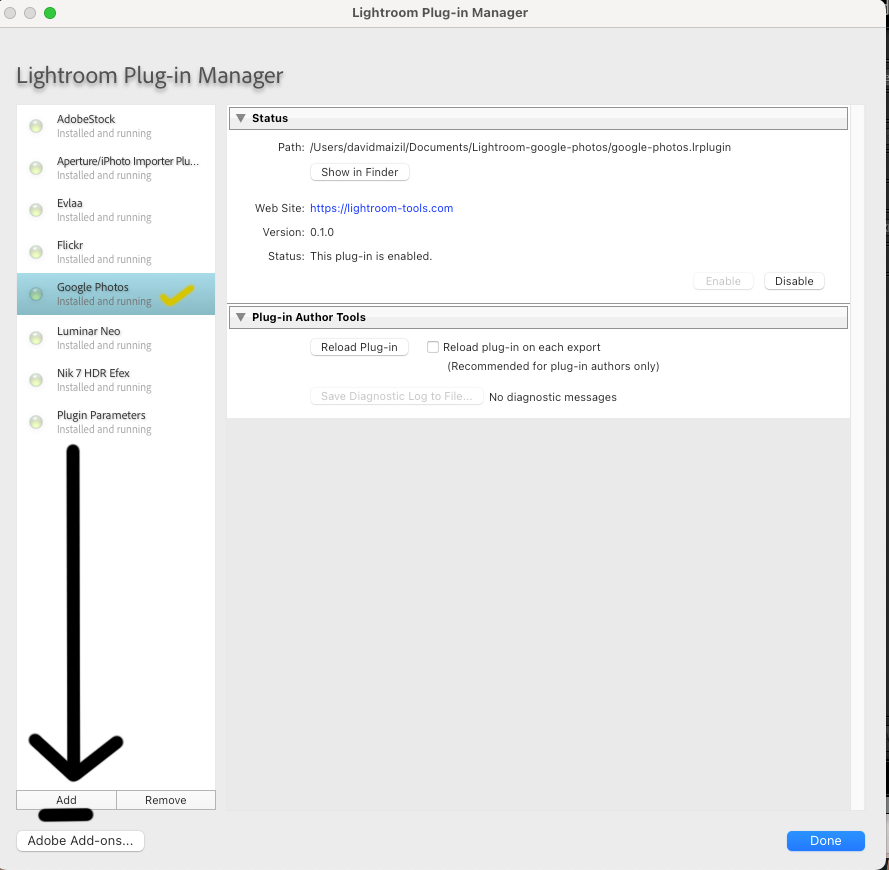Screen dimensions: 889x870
Task: Click the Aperture/iPhoto Importer status indicator
Action: (35, 168)
